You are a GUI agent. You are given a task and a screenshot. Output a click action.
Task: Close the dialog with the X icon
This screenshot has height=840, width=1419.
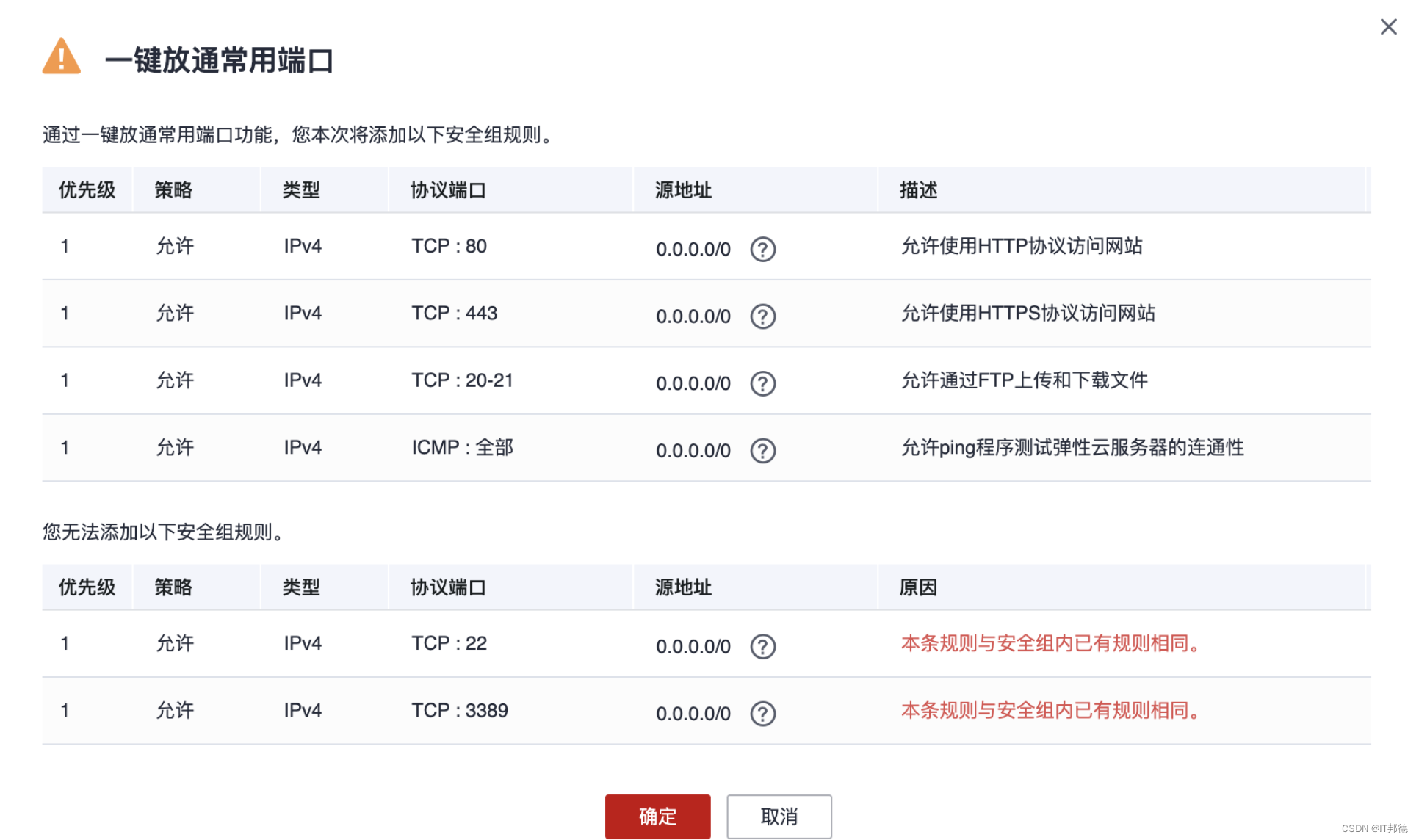coord(1387,27)
